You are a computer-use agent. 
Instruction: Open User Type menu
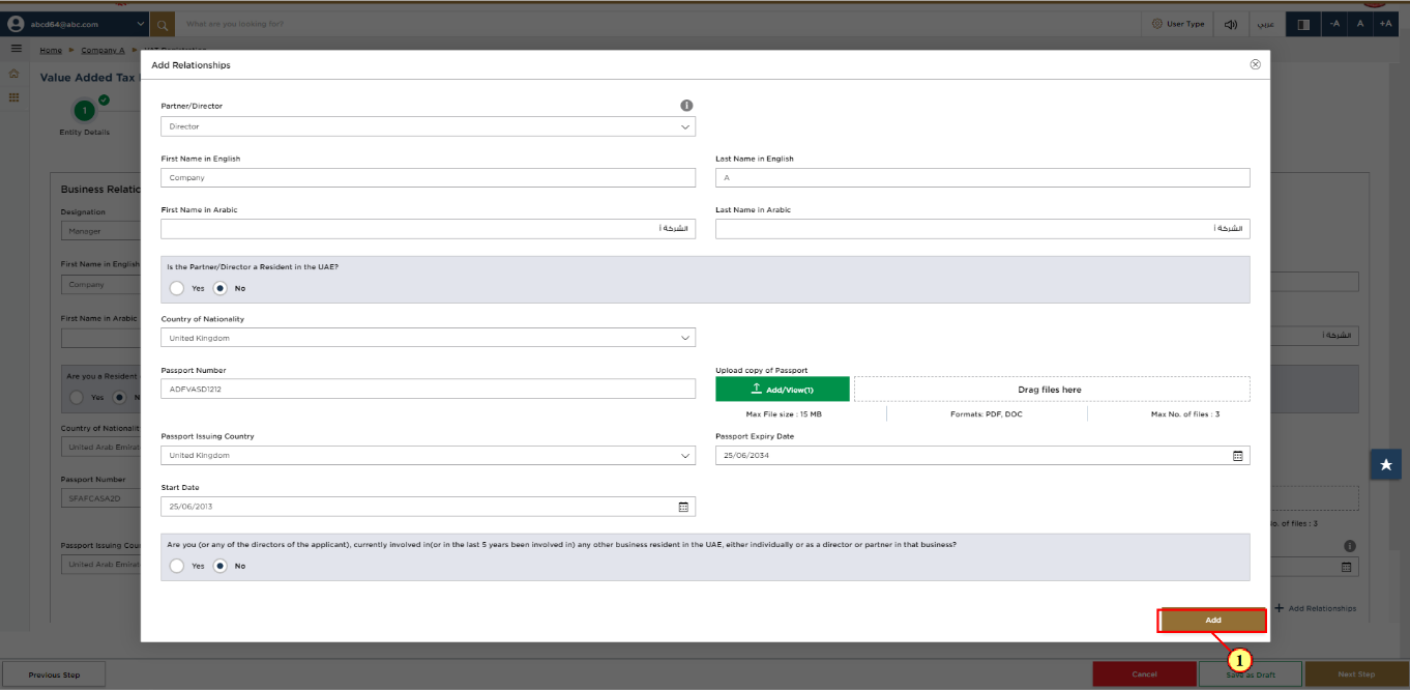pos(1178,24)
